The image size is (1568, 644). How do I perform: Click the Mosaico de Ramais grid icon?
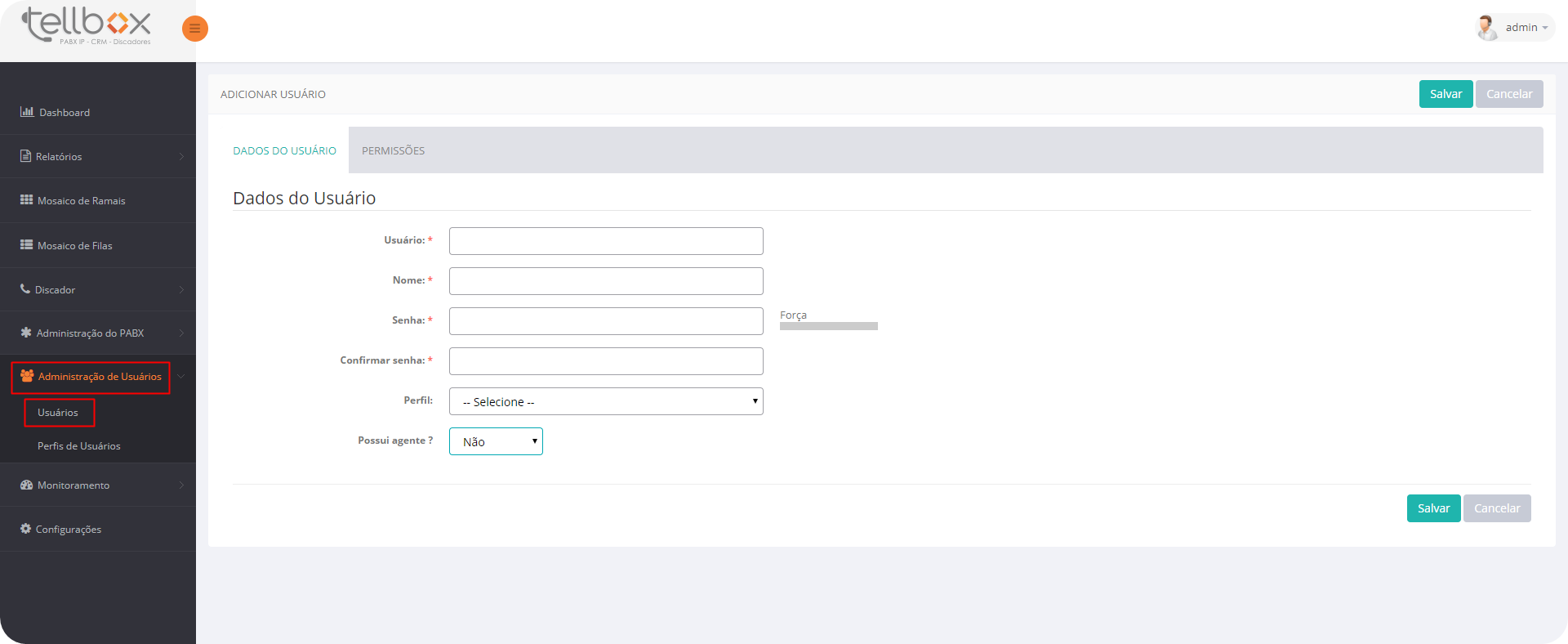27,200
